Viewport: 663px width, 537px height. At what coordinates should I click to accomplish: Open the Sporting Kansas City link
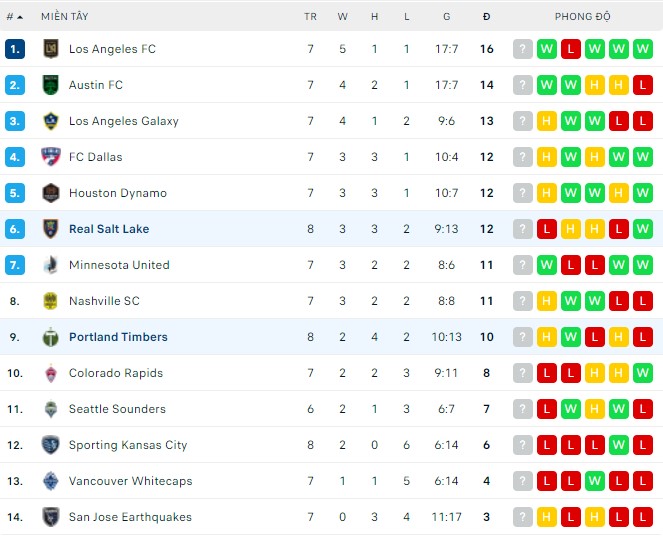(x=128, y=445)
